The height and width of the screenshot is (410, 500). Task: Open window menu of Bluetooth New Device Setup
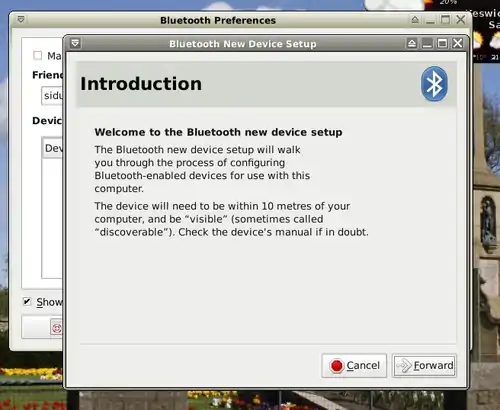(x=75, y=43)
